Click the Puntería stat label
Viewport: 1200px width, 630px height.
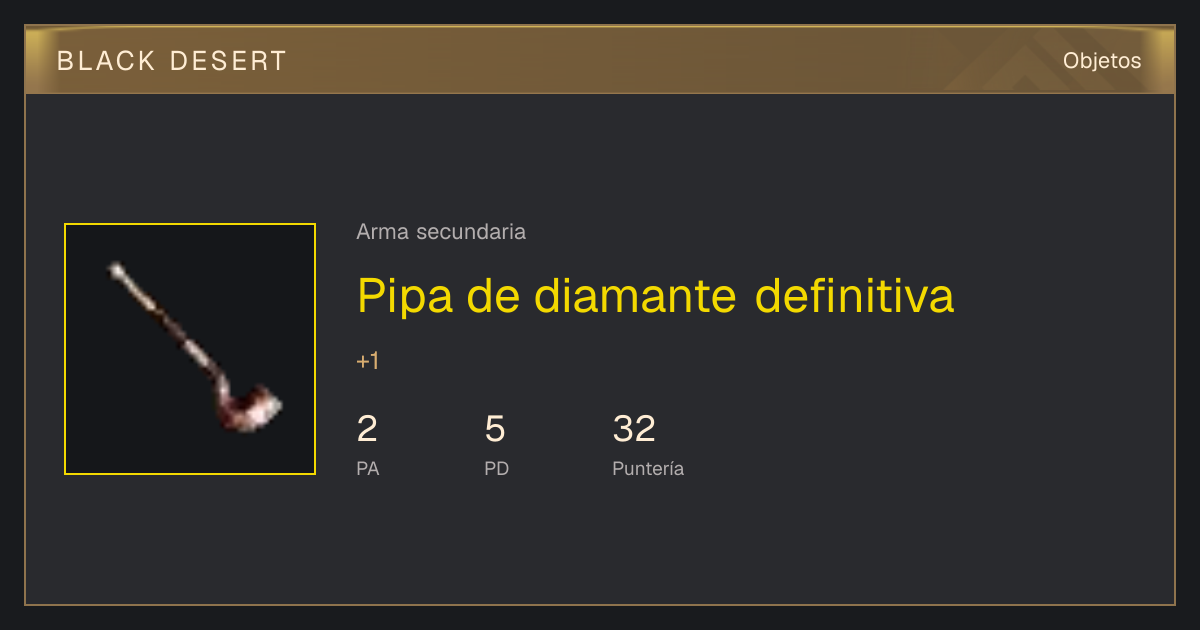(648, 468)
